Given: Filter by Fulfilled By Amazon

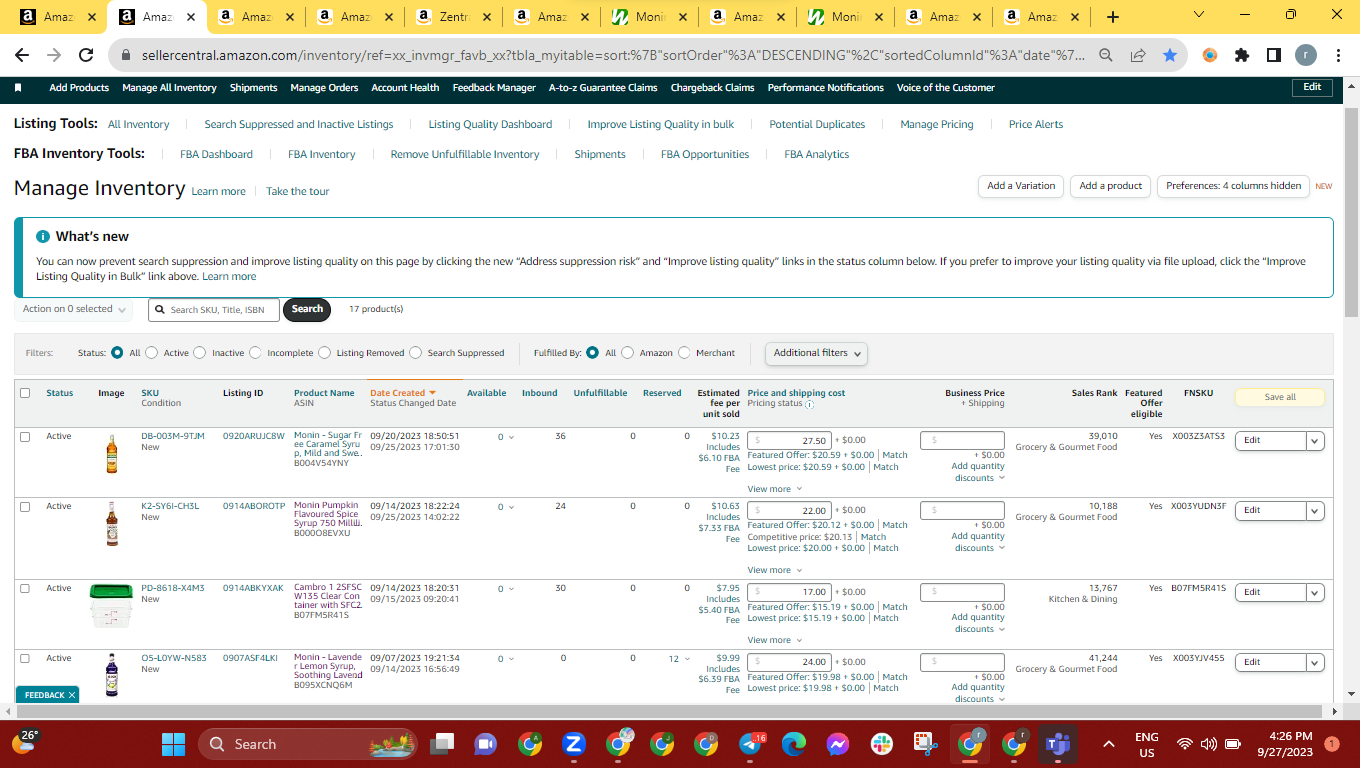Looking at the screenshot, I should coord(628,353).
